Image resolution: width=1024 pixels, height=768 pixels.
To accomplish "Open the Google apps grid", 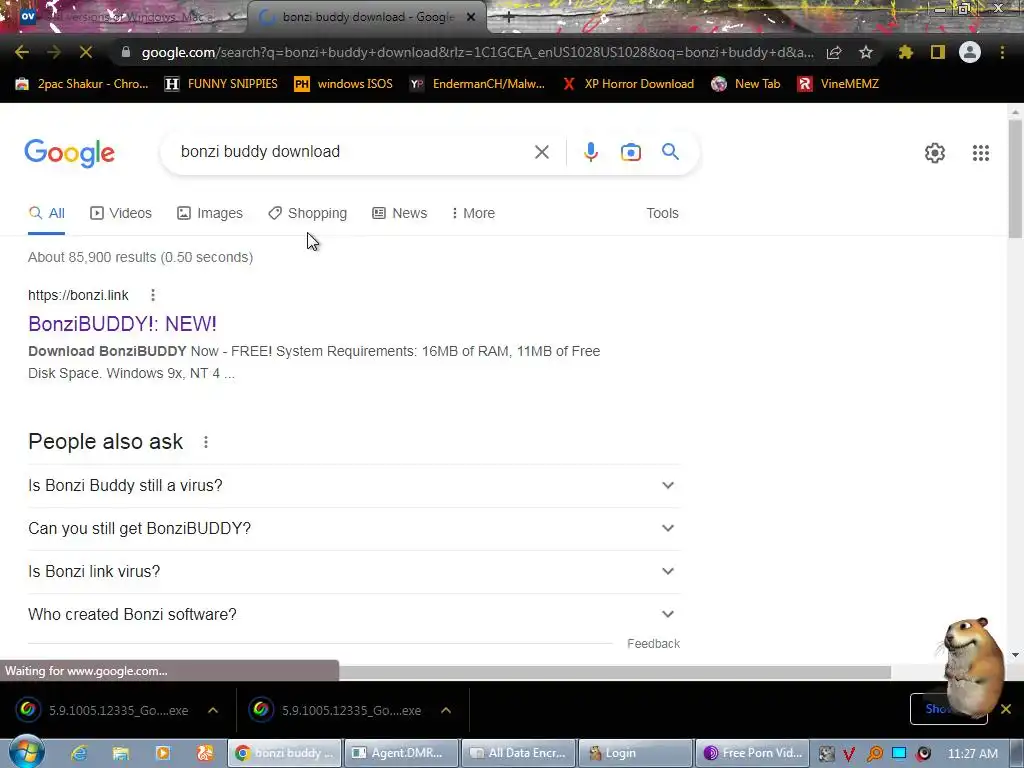I will click(980, 153).
